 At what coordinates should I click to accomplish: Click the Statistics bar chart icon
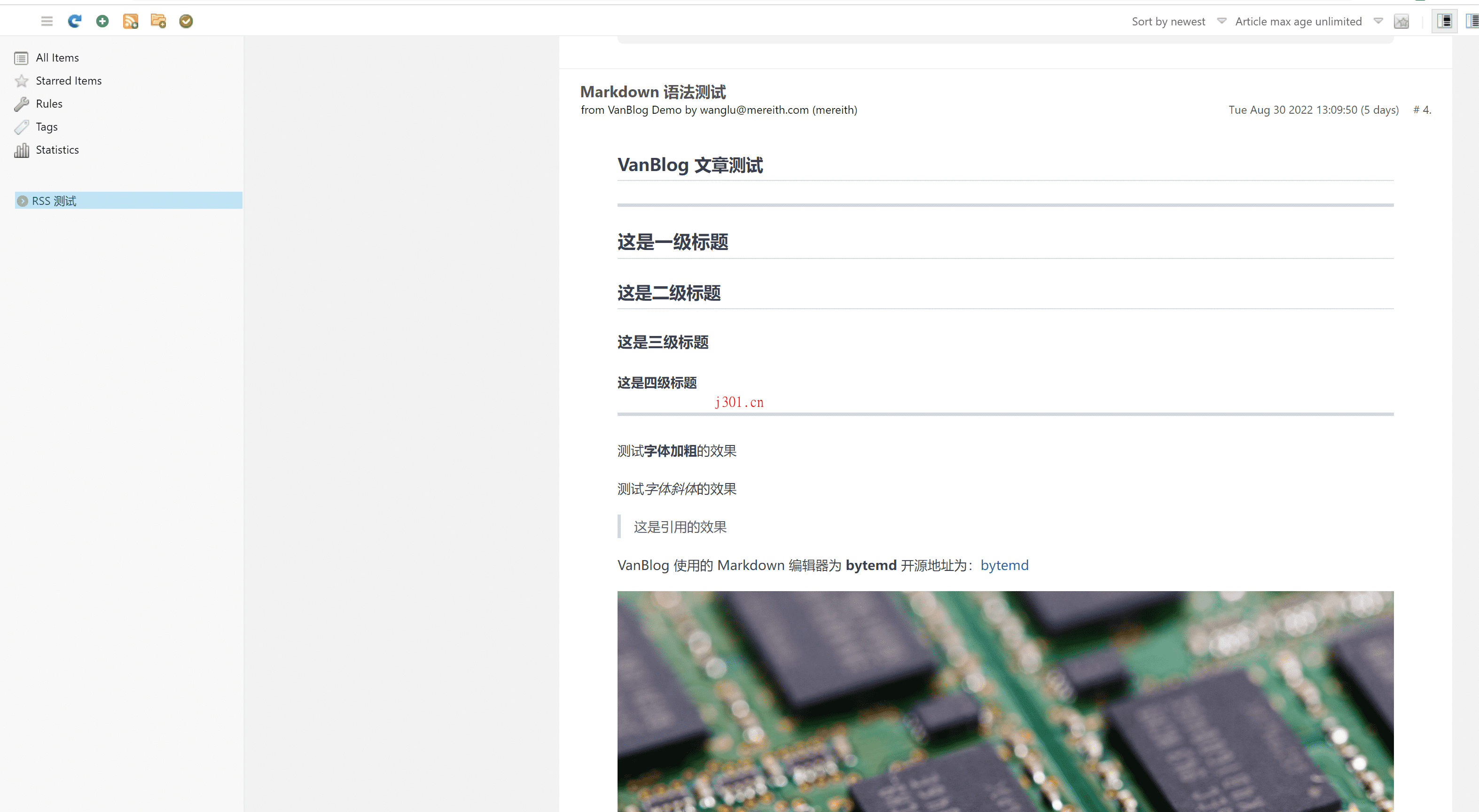click(x=21, y=150)
